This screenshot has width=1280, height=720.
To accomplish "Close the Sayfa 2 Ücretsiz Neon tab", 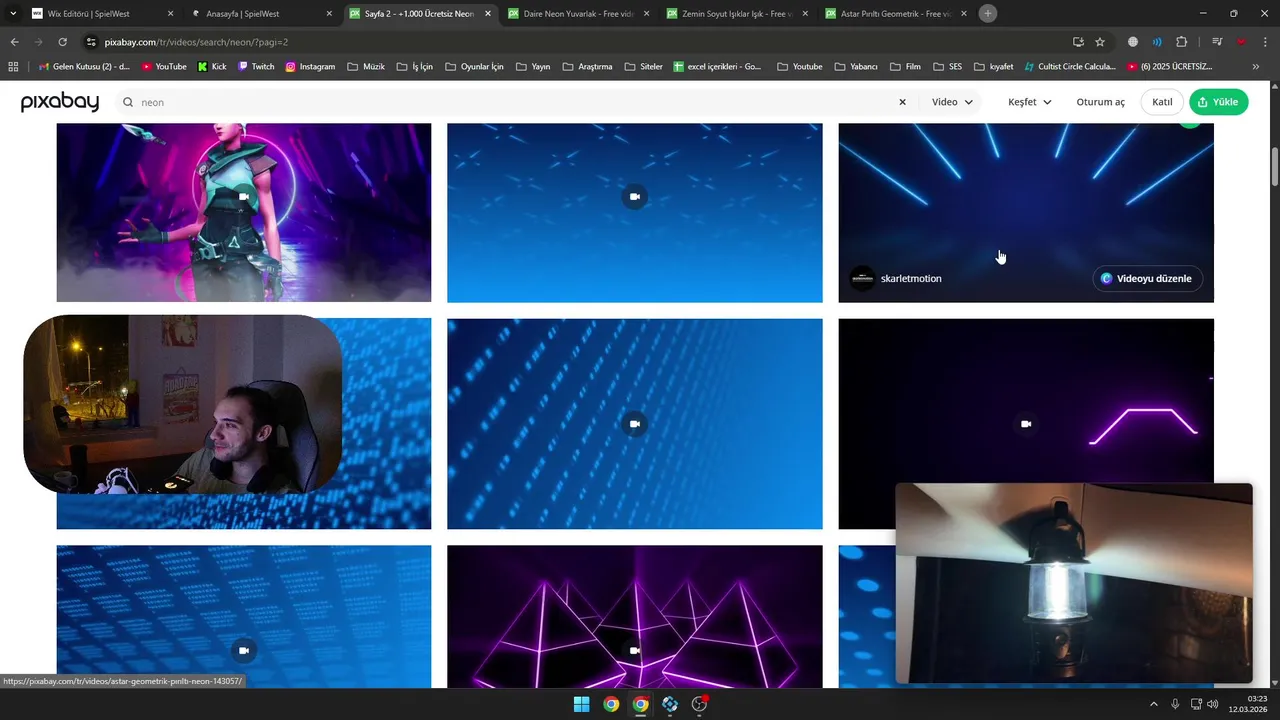I will pos(487,14).
